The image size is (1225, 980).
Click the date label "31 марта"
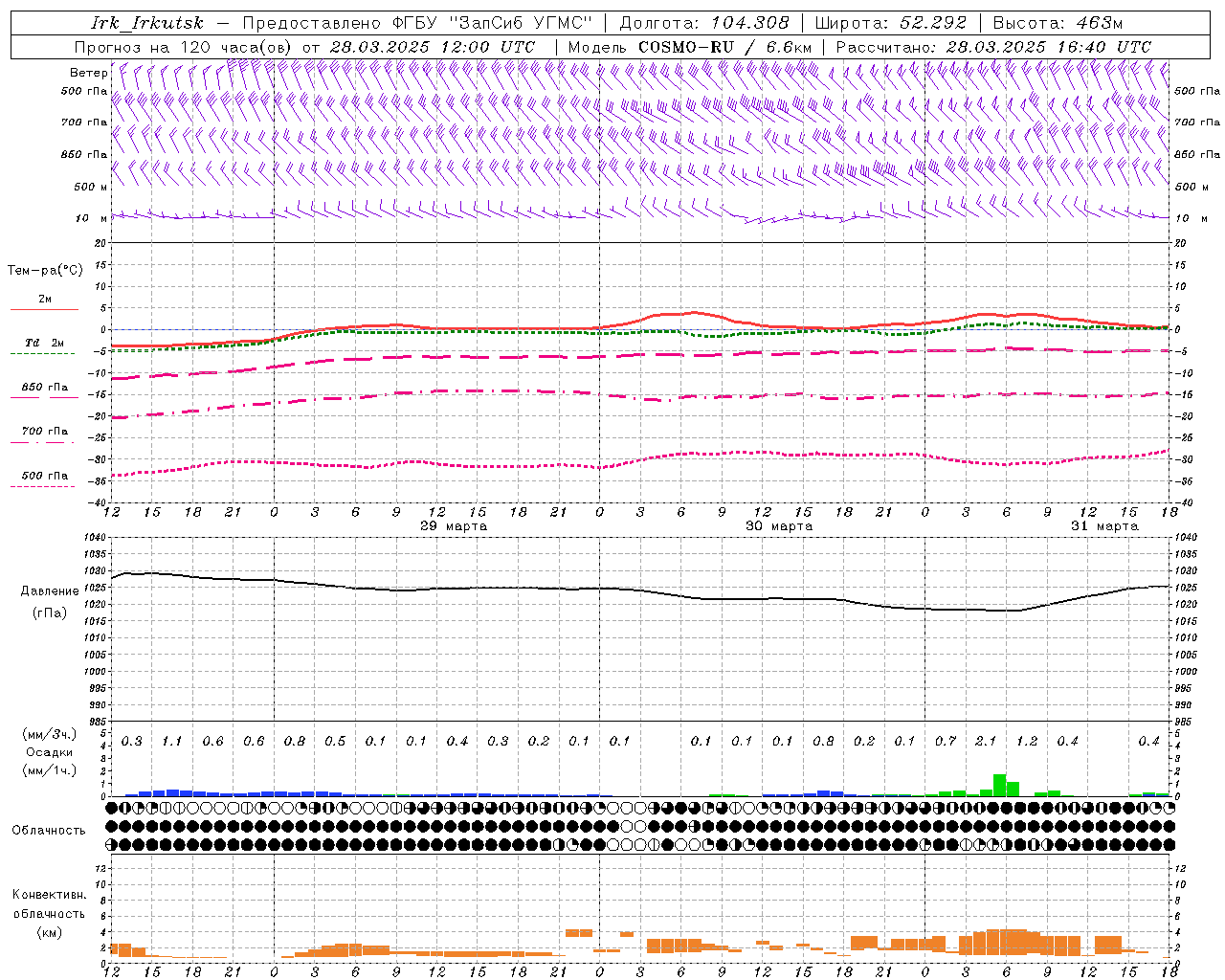point(1104,526)
